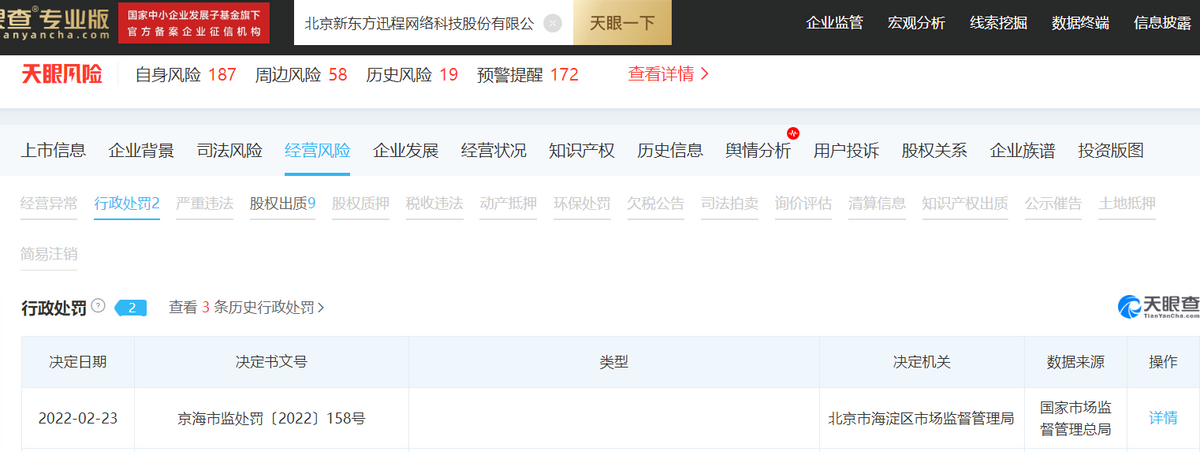Open 信息披露 in the top navigation
1200x452 pixels.
[1162, 22]
